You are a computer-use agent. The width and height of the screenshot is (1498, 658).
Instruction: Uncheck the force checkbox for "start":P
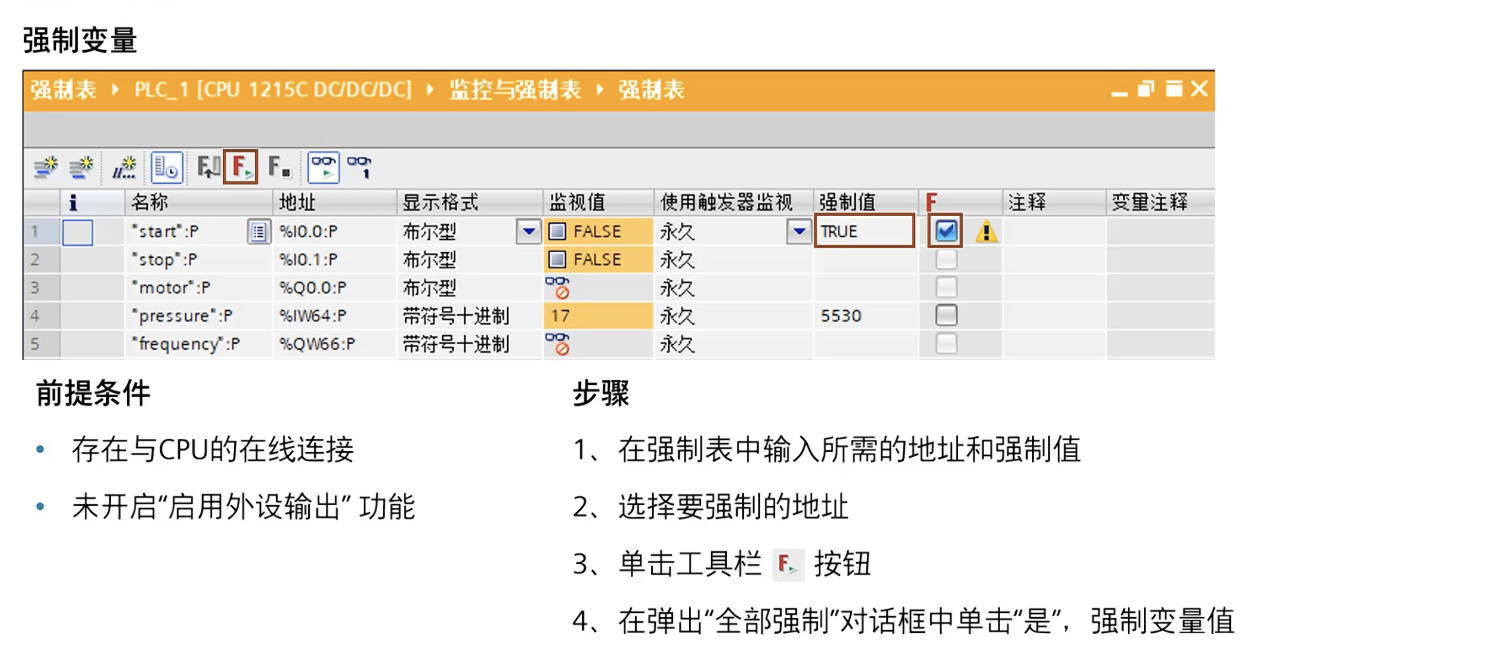point(946,232)
